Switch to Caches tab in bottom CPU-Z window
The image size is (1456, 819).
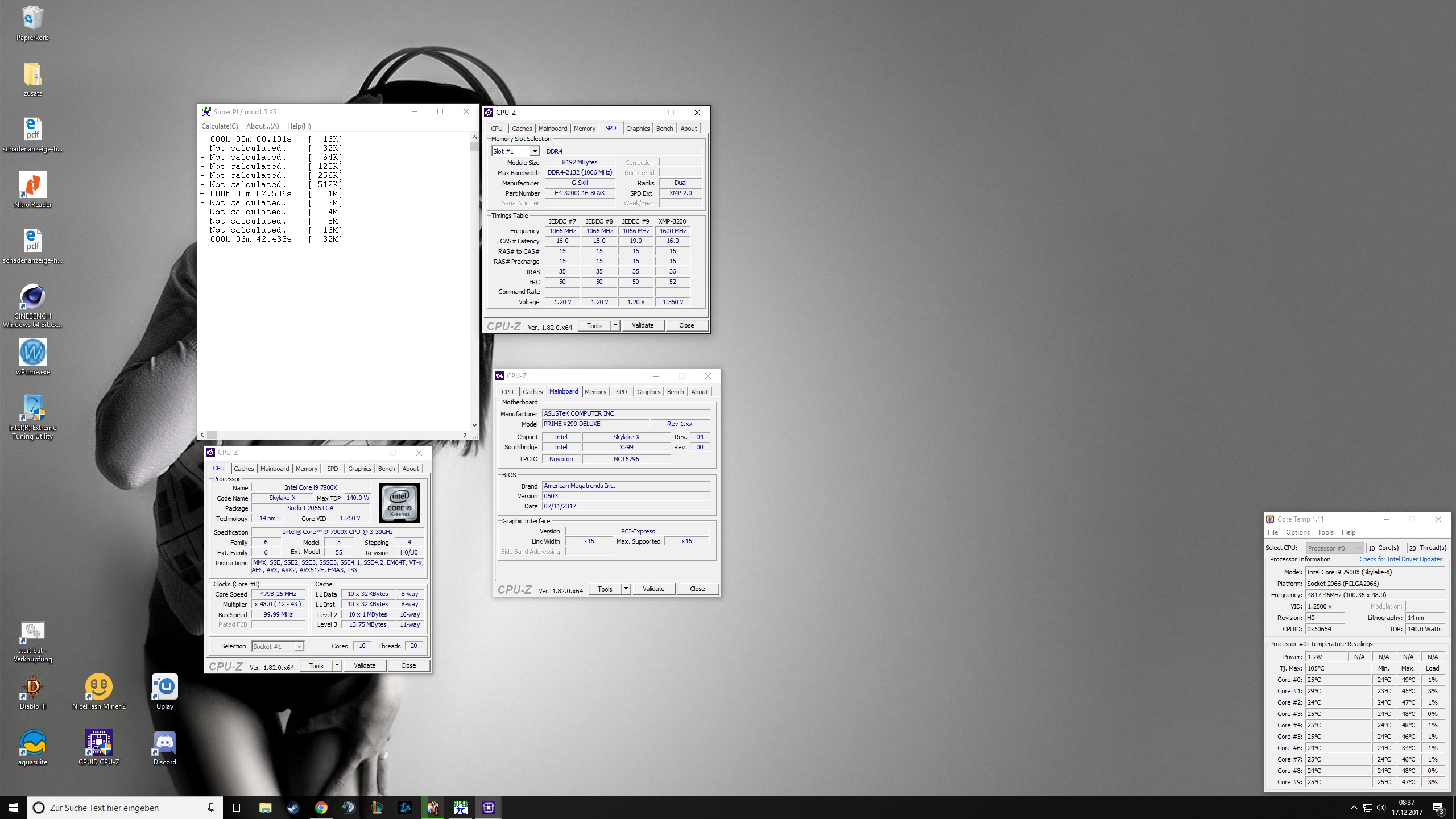pyautogui.click(x=243, y=469)
